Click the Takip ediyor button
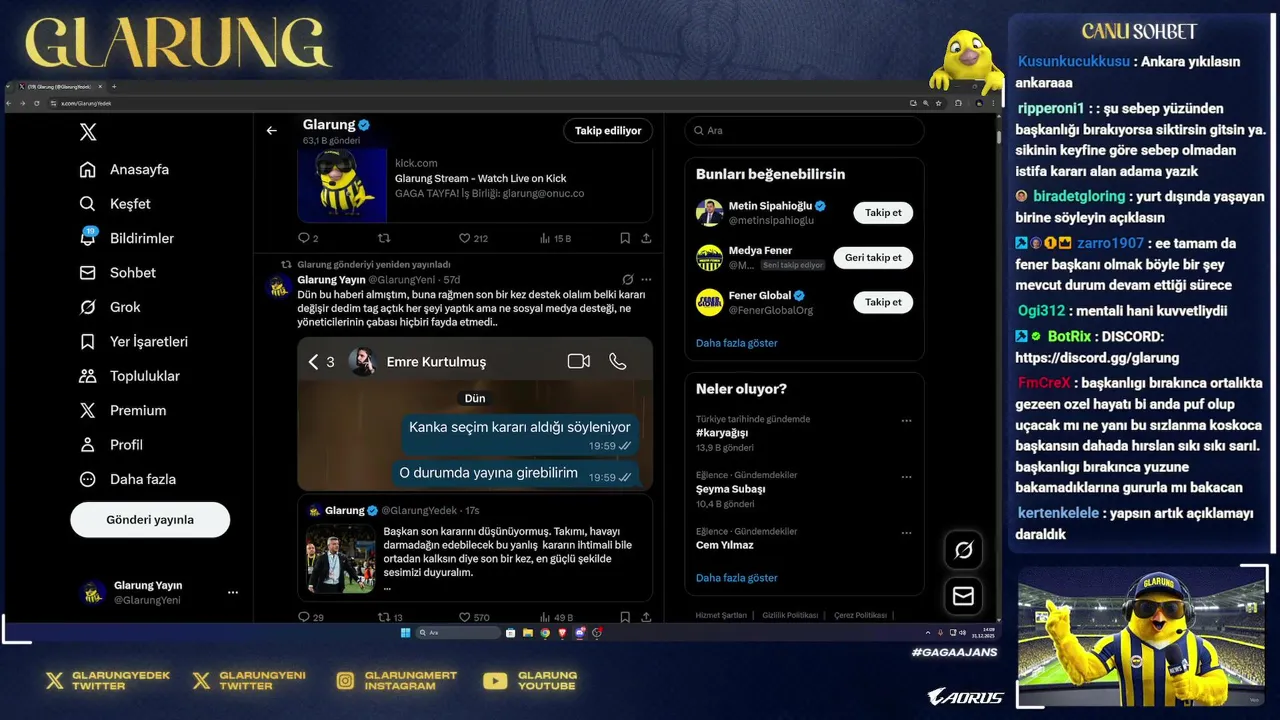 tap(608, 130)
